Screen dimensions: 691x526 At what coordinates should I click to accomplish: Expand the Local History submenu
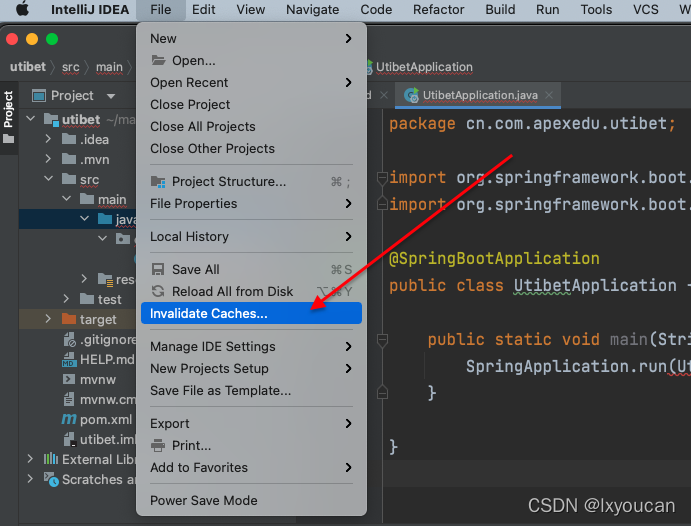click(x=251, y=237)
